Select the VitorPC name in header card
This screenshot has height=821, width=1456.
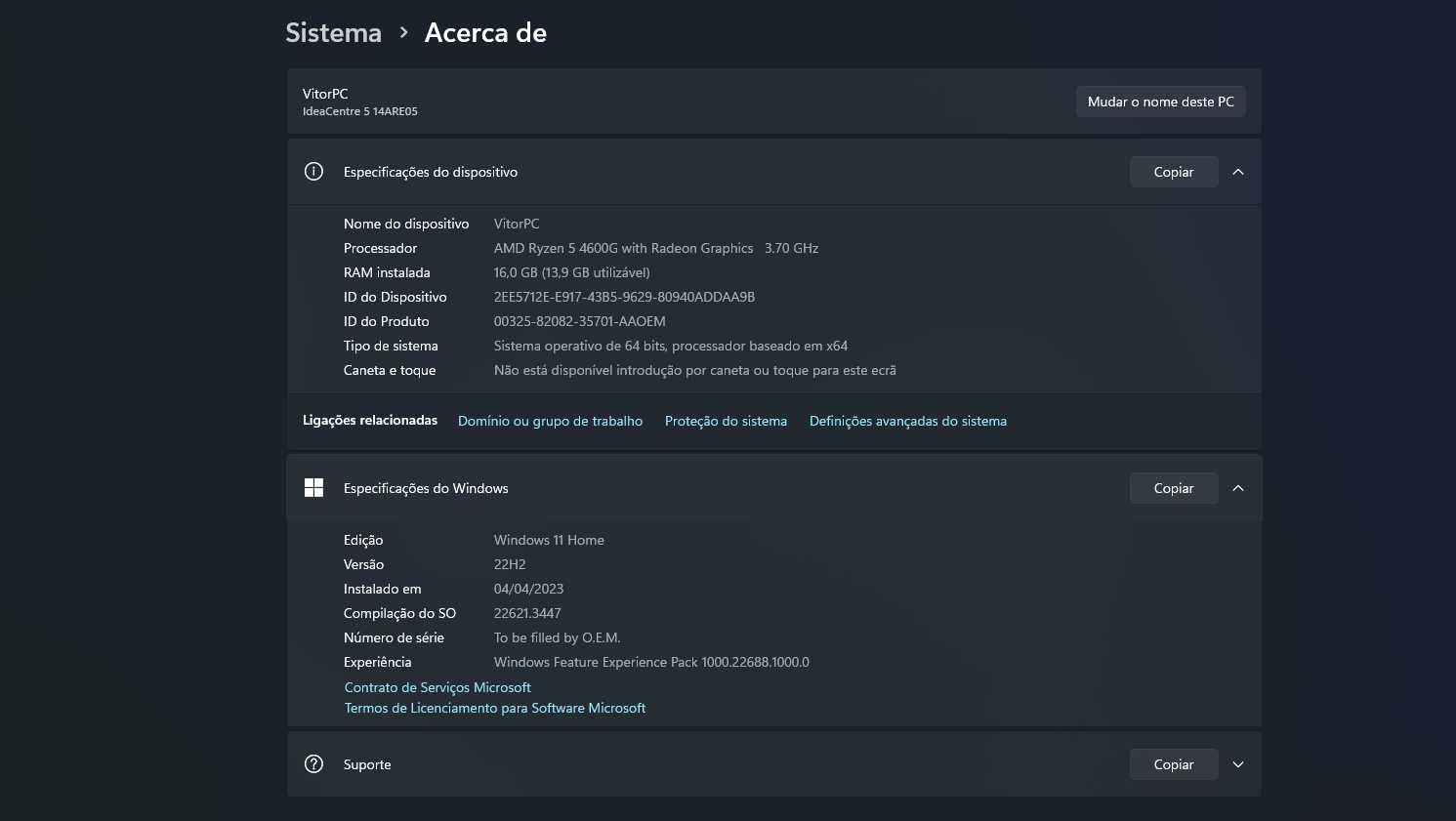(x=325, y=94)
